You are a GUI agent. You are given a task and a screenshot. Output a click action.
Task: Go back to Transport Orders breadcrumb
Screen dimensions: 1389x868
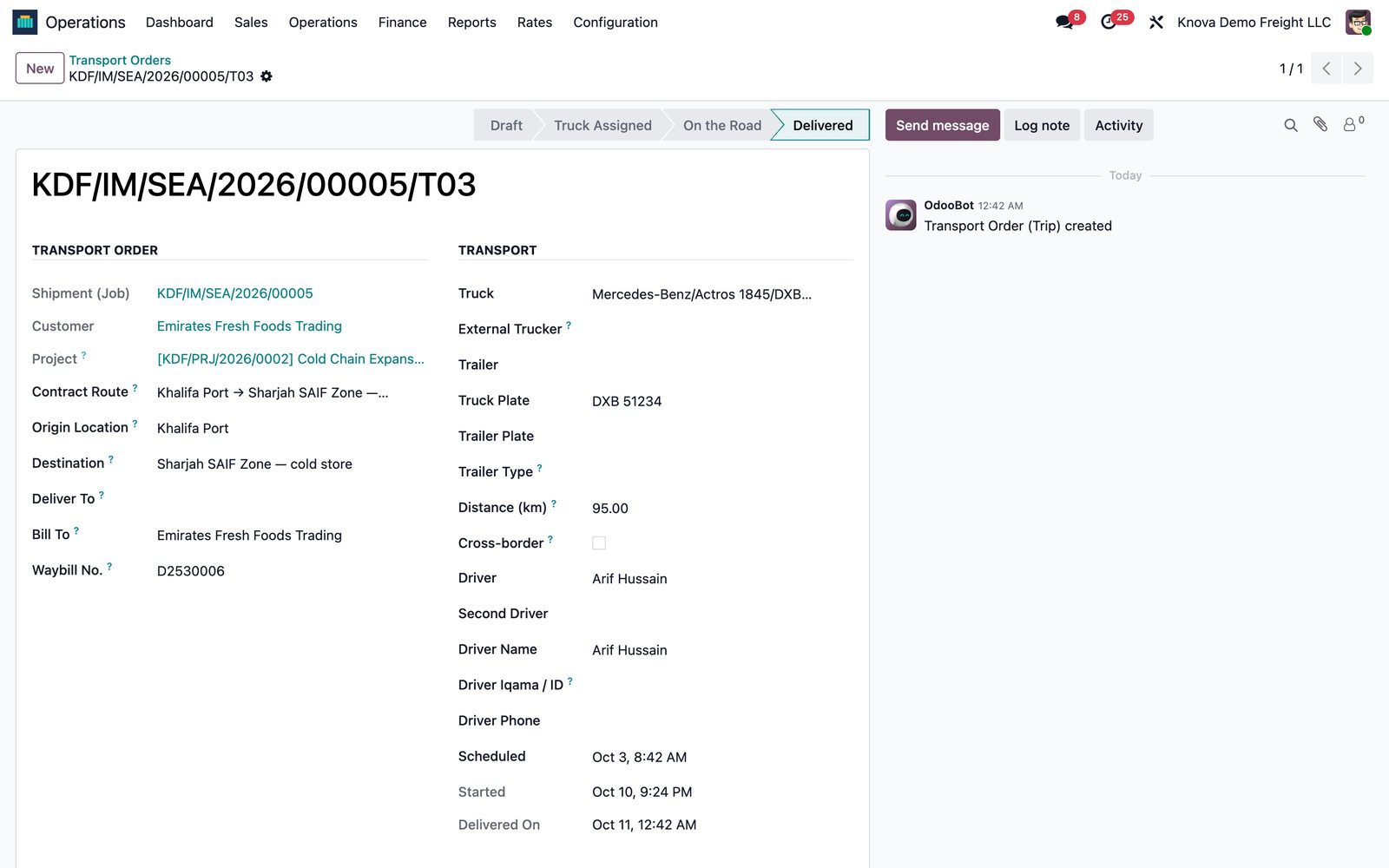120,60
